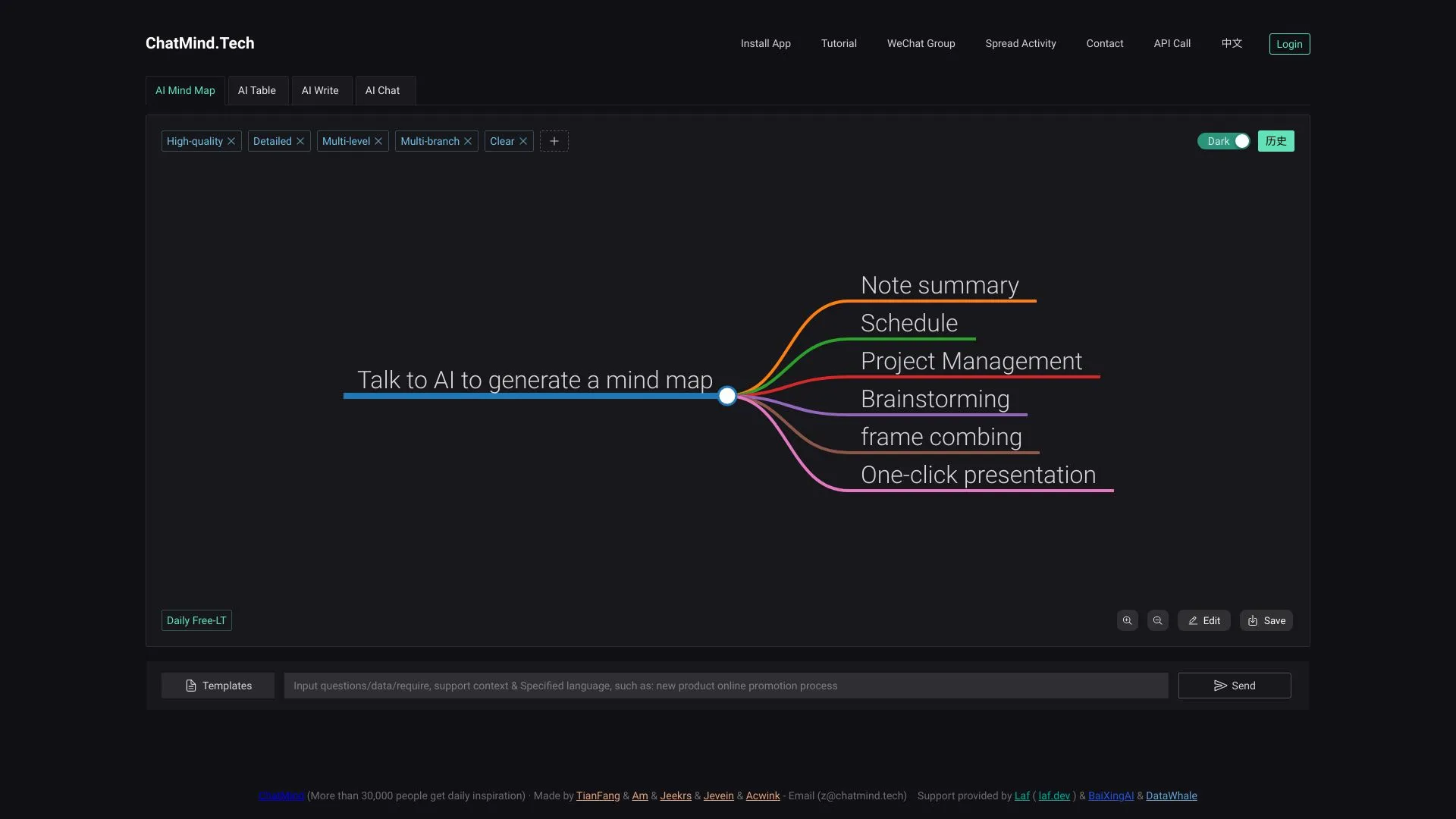
Task: Switch language using 中文 option
Action: [1231, 43]
